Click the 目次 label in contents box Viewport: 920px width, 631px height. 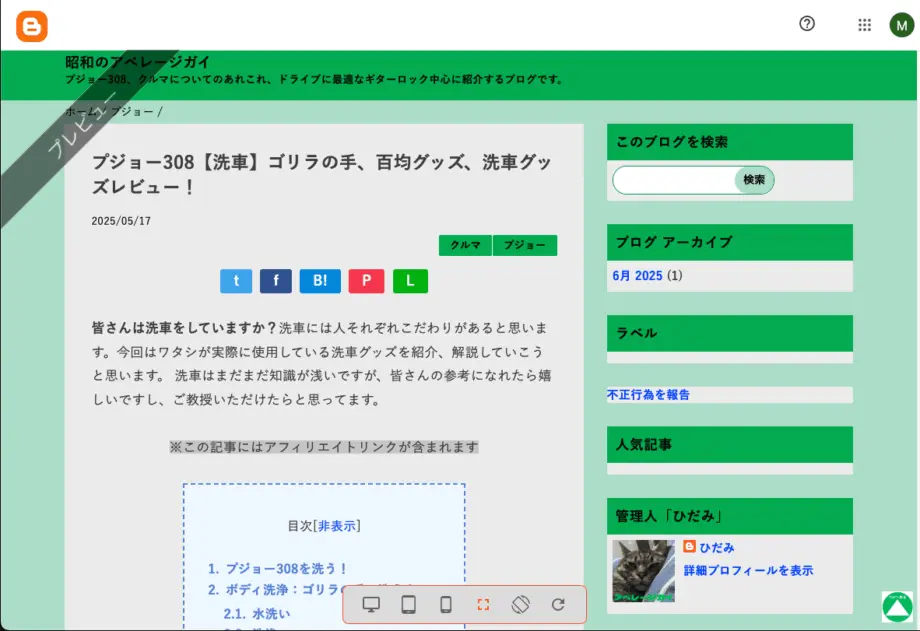[300, 525]
